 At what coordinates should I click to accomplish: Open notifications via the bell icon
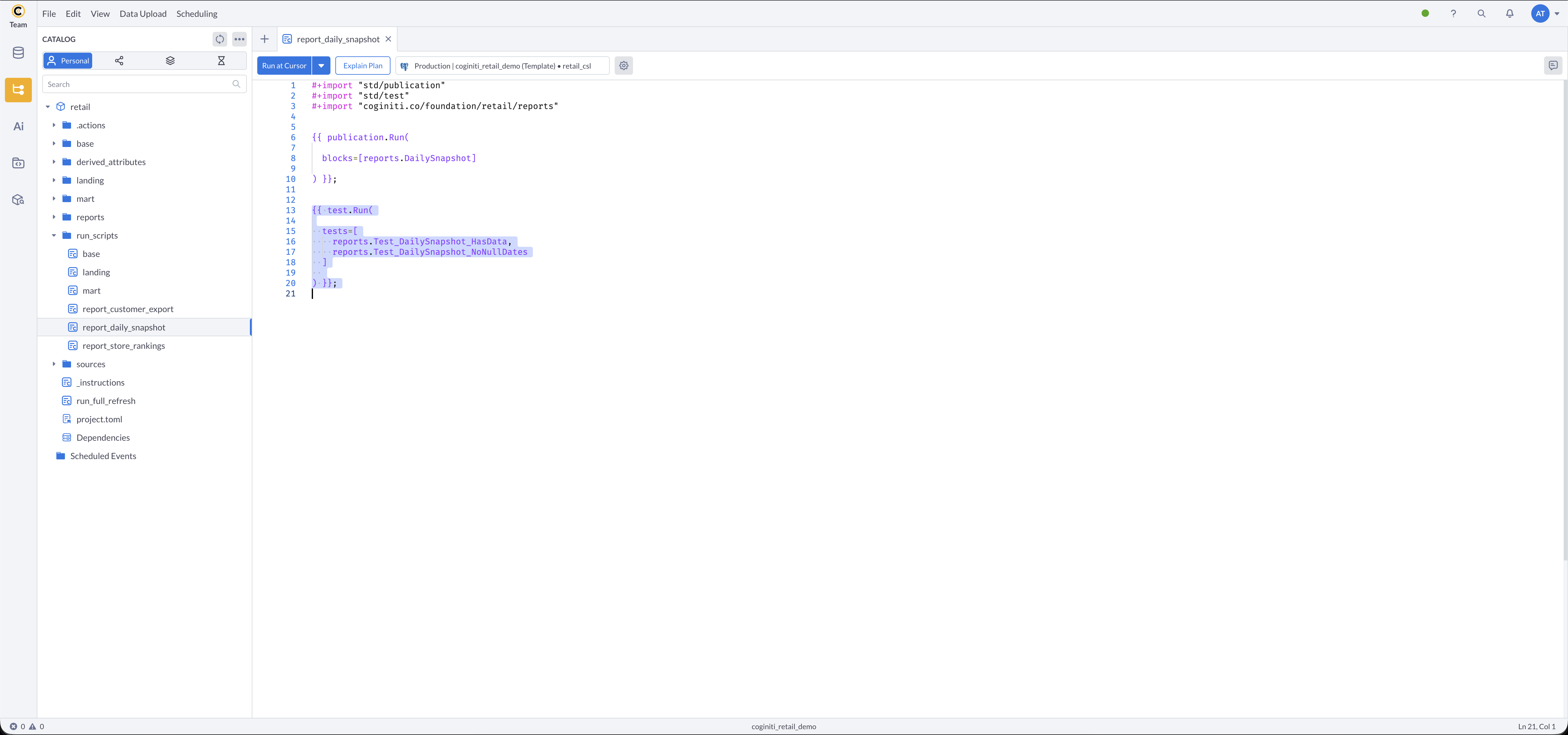point(1510,13)
